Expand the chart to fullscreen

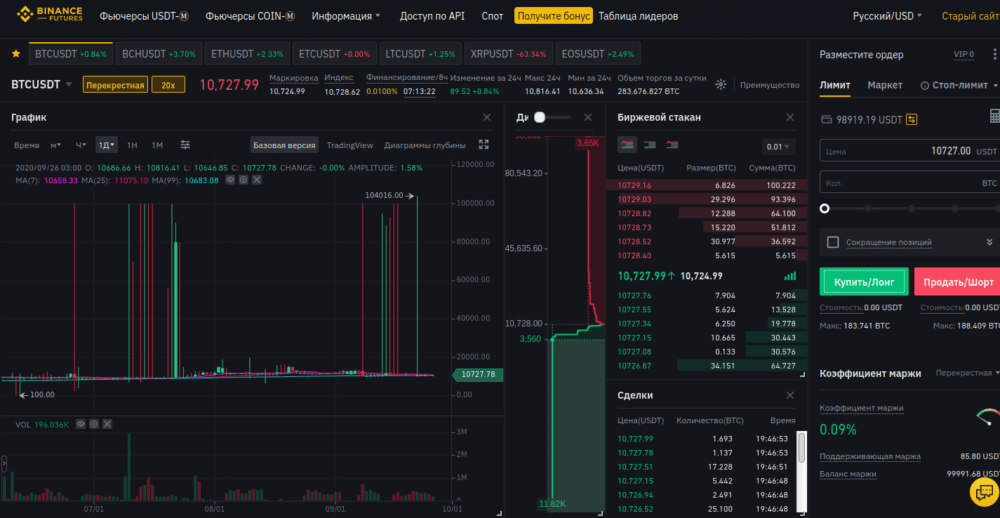pos(484,145)
